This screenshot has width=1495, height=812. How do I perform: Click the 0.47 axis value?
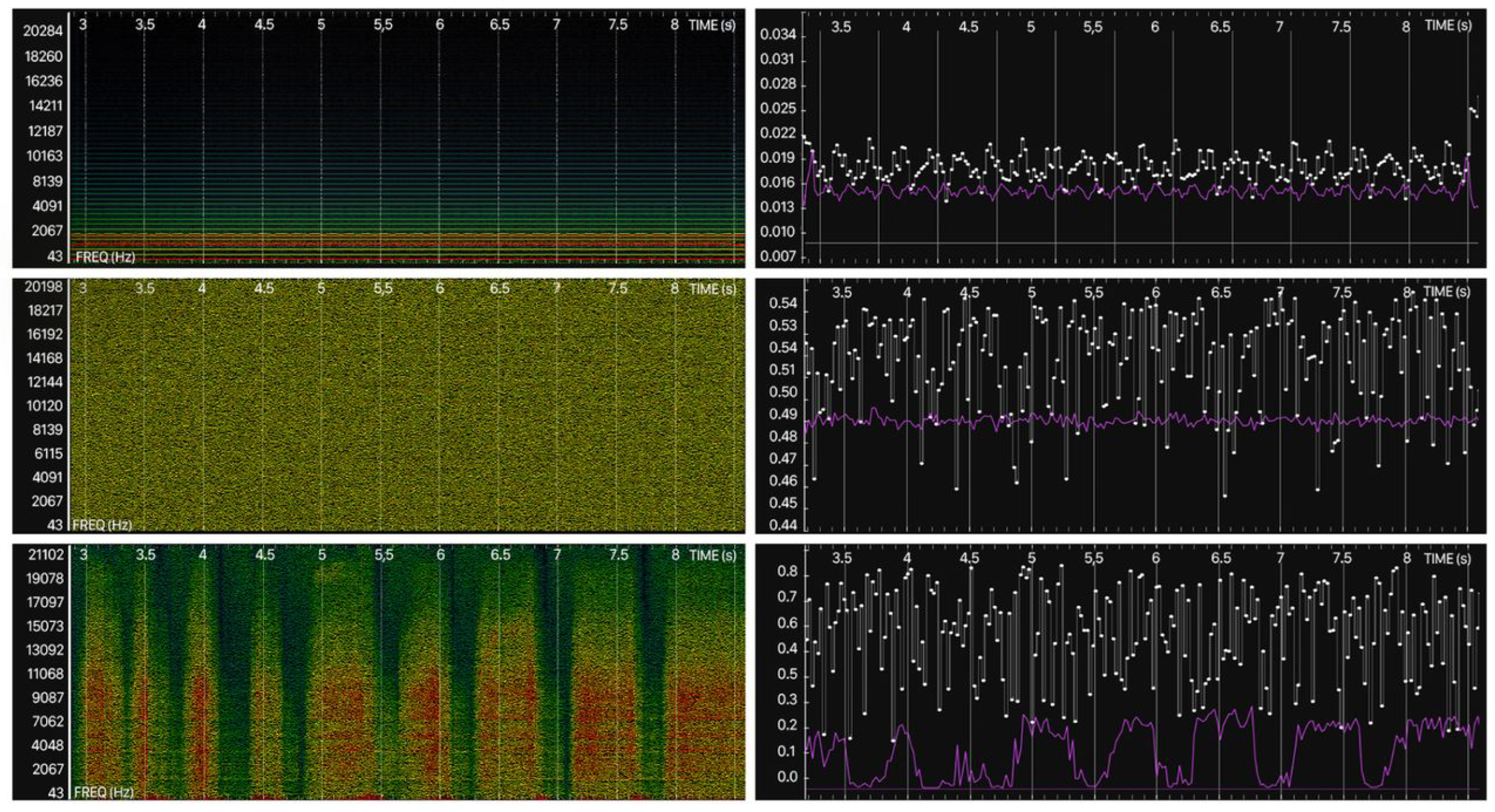pyautogui.click(x=784, y=459)
